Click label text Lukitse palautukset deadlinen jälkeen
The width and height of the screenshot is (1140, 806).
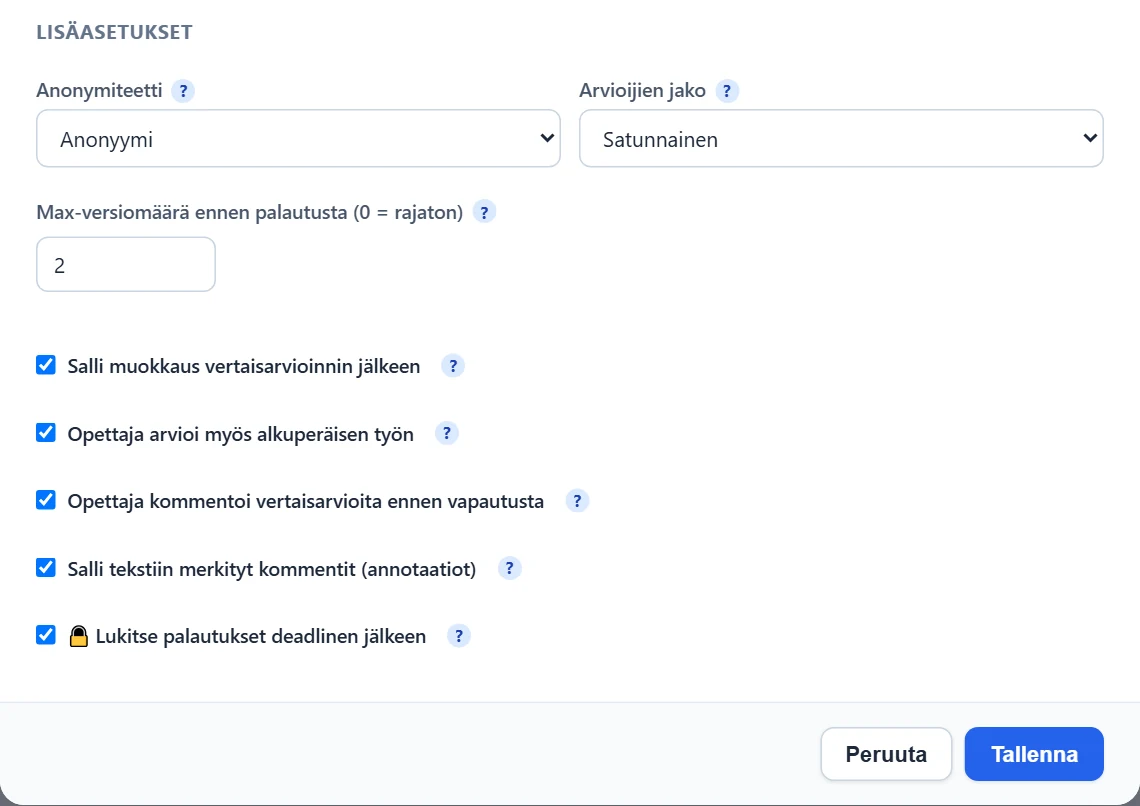261,637
